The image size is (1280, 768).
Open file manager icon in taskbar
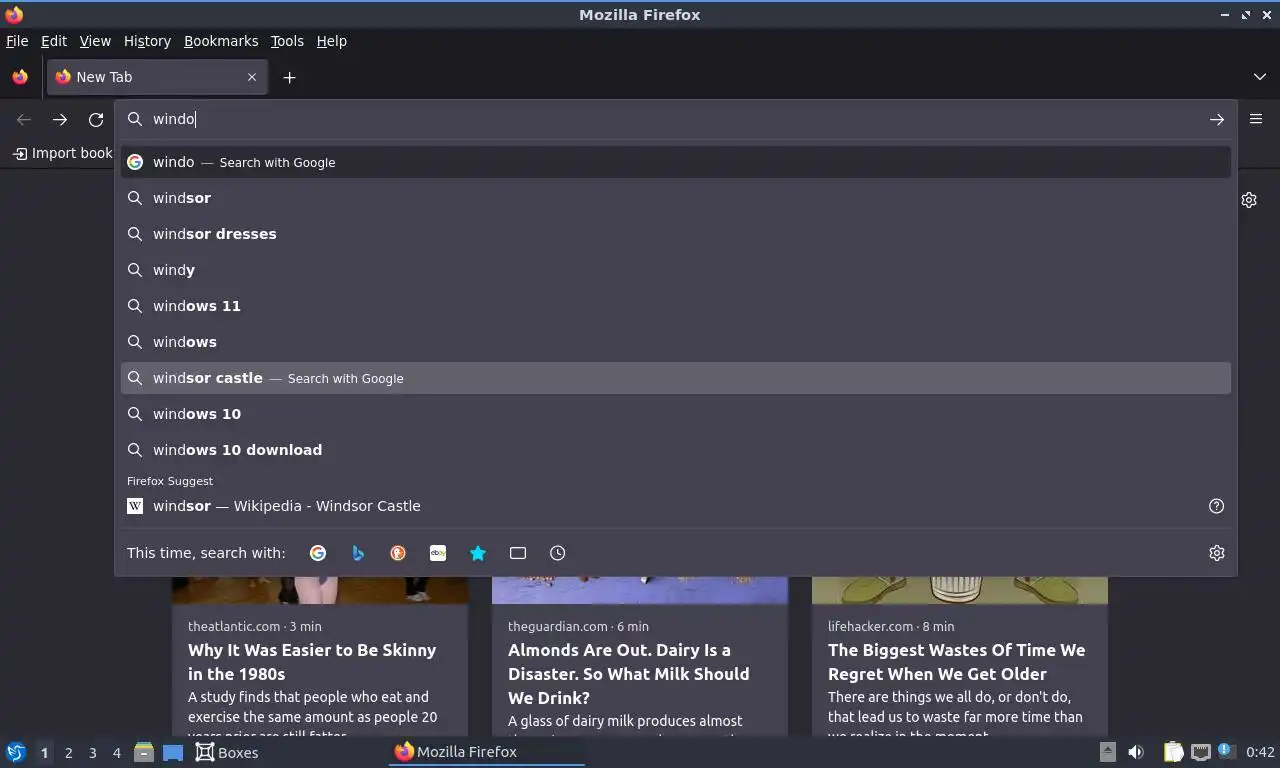[144, 752]
